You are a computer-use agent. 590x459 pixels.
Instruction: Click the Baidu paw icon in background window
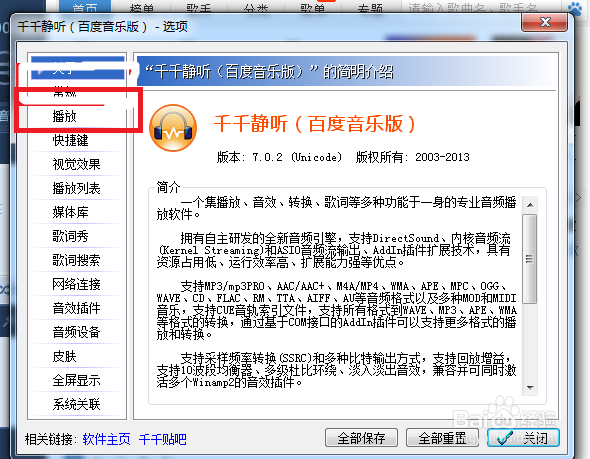click(575, 8)
